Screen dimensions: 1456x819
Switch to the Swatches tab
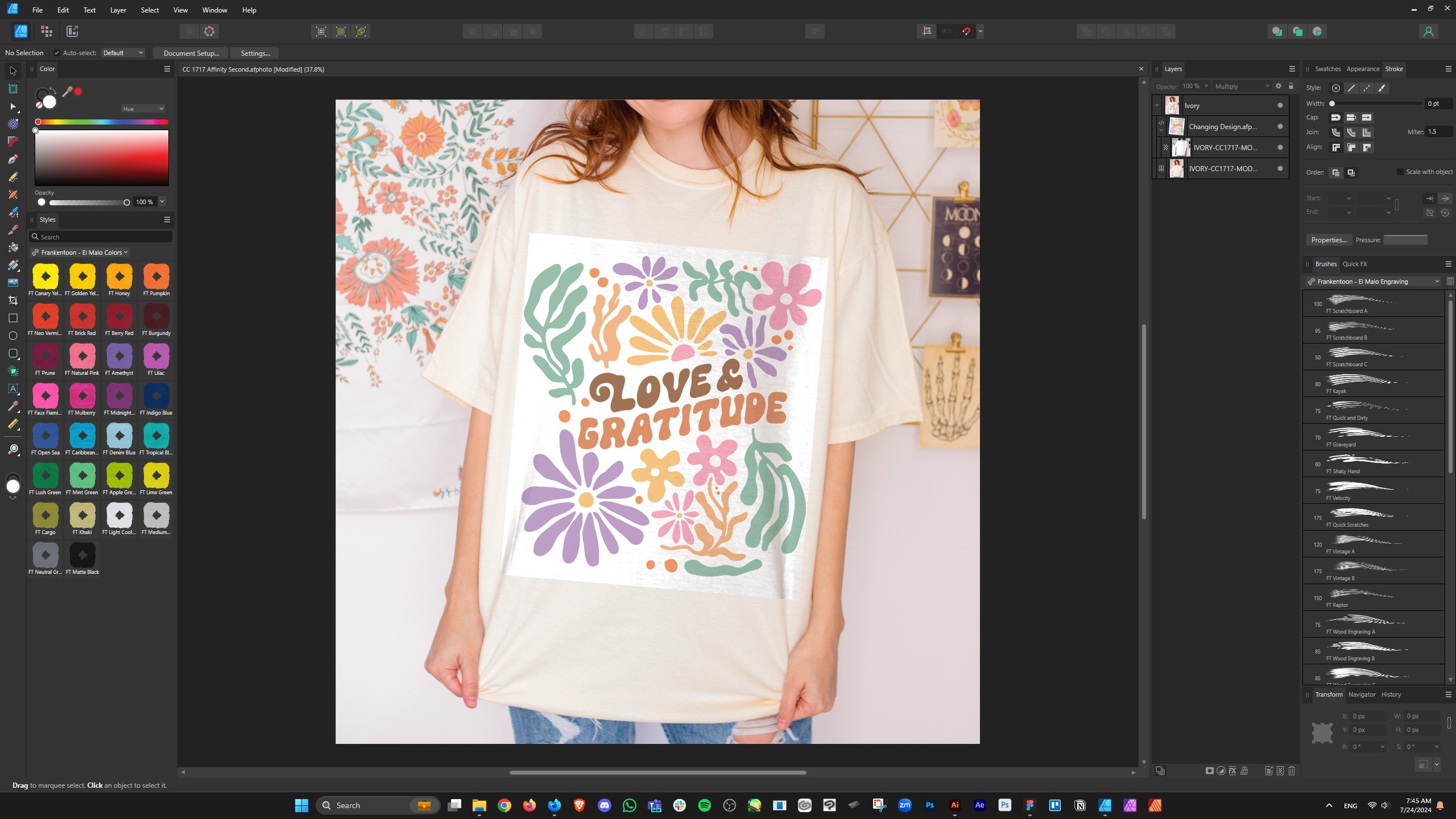click(1327, 69)
